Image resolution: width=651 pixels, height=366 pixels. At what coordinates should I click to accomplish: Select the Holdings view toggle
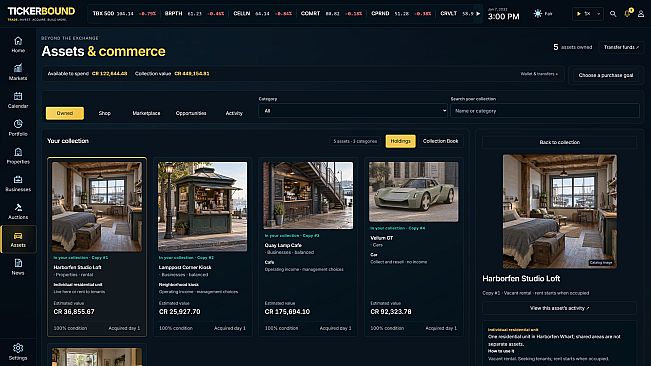click(x=400, y=141)
